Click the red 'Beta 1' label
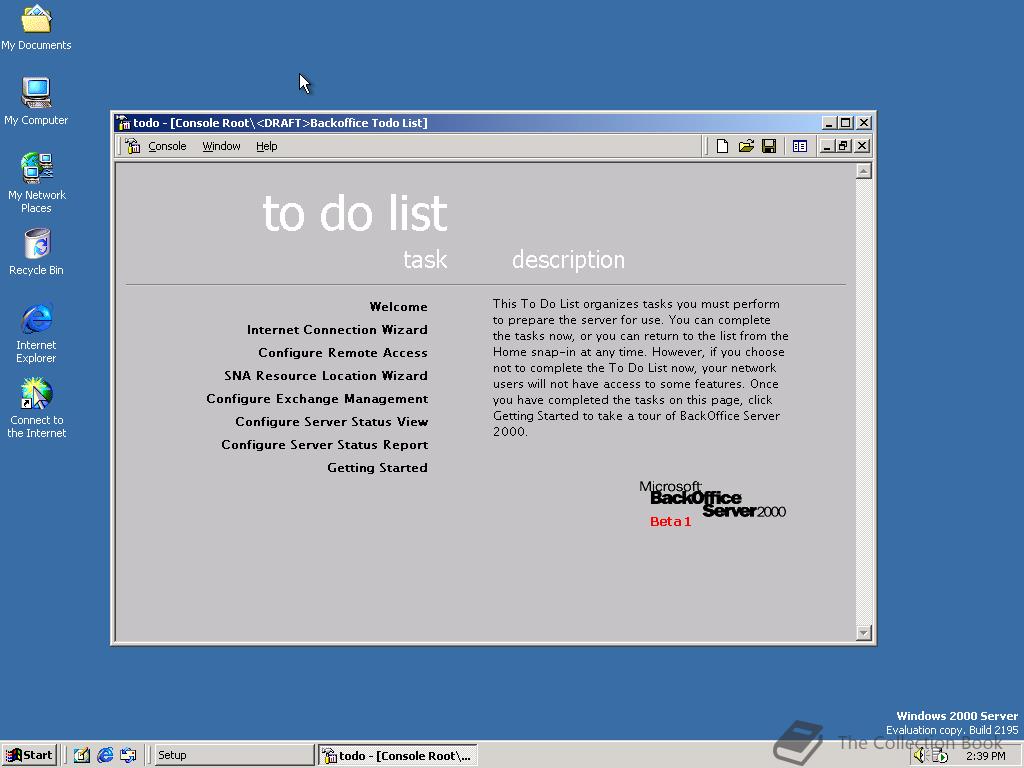 pos(670,521)
